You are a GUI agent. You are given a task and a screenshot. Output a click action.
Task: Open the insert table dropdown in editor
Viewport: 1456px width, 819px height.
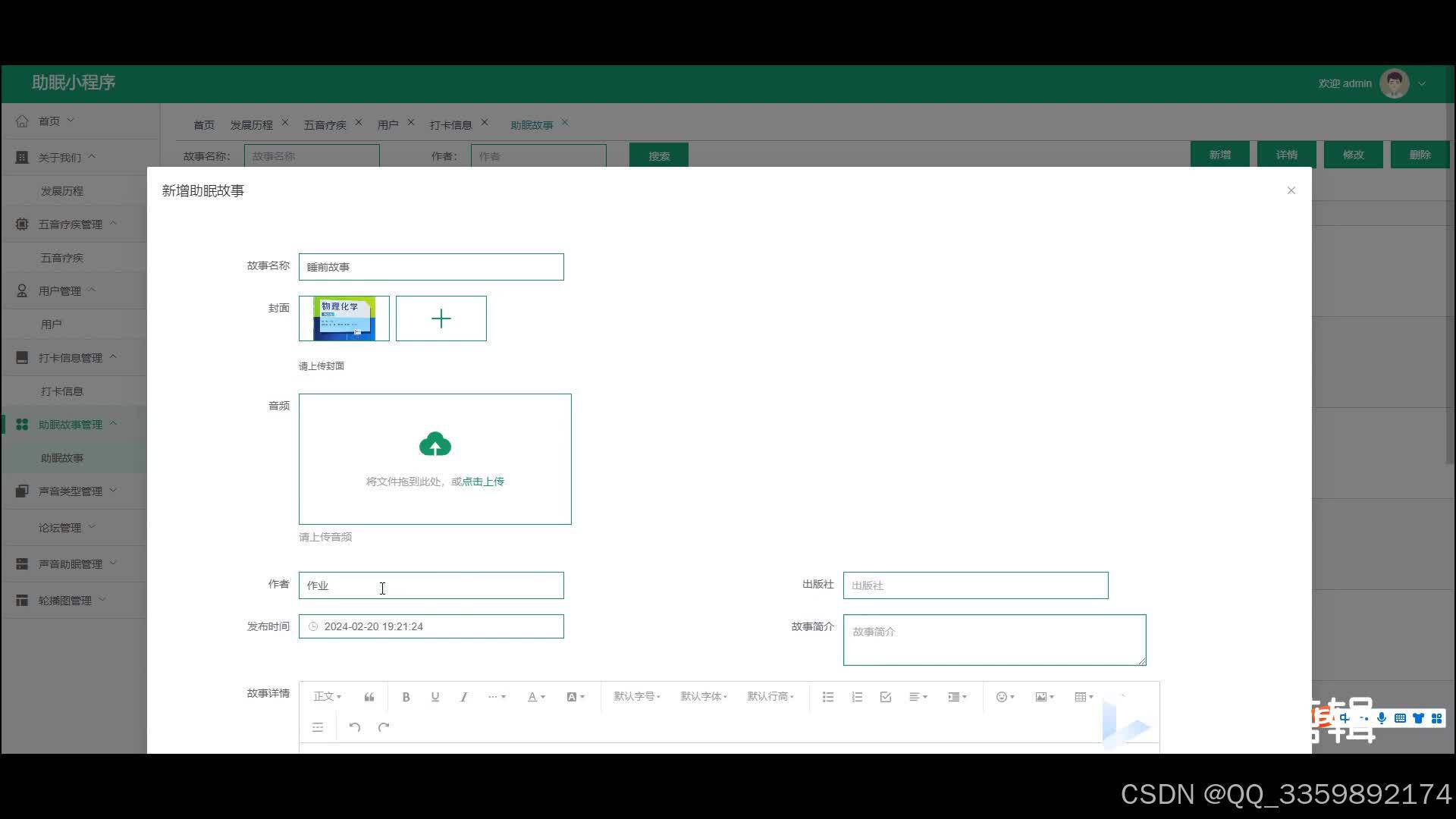[1084, 697]
